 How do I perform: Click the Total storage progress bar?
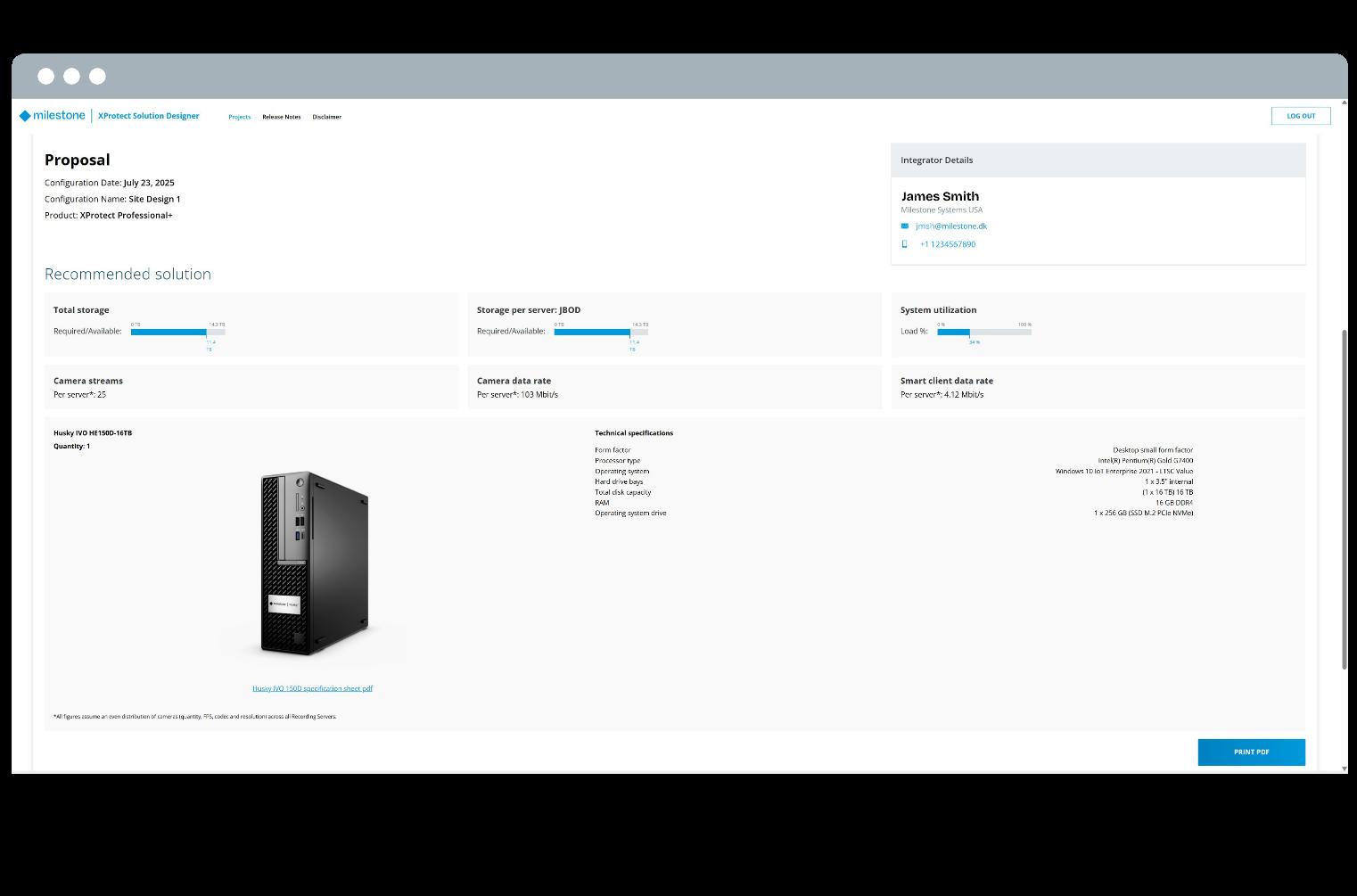click(x=177, y=332)
